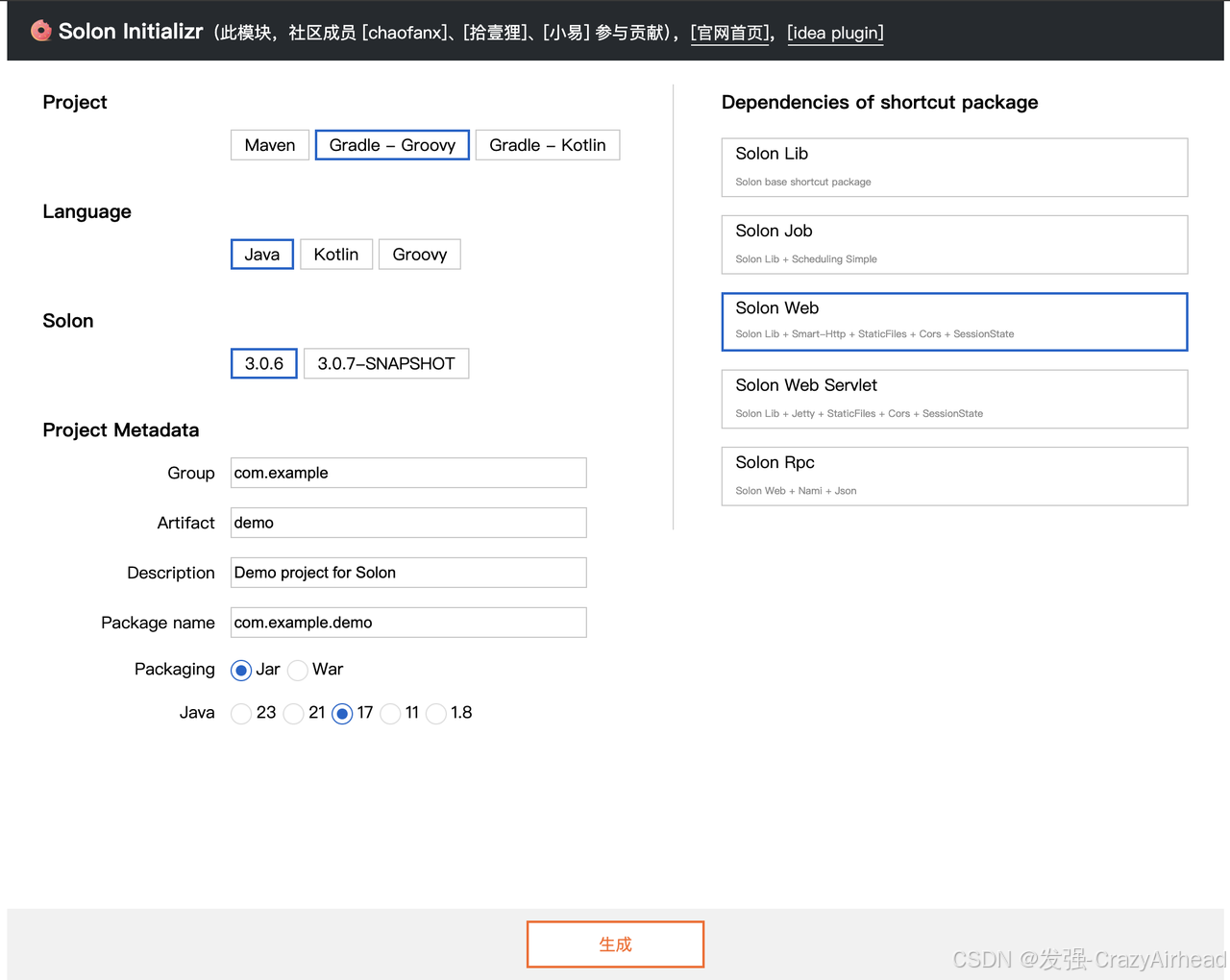Image resolution: width=1230 pixels, height=980 pixels.
Task: Choose Gradle – Kotlin project type
Action: (x=548, y=145)
